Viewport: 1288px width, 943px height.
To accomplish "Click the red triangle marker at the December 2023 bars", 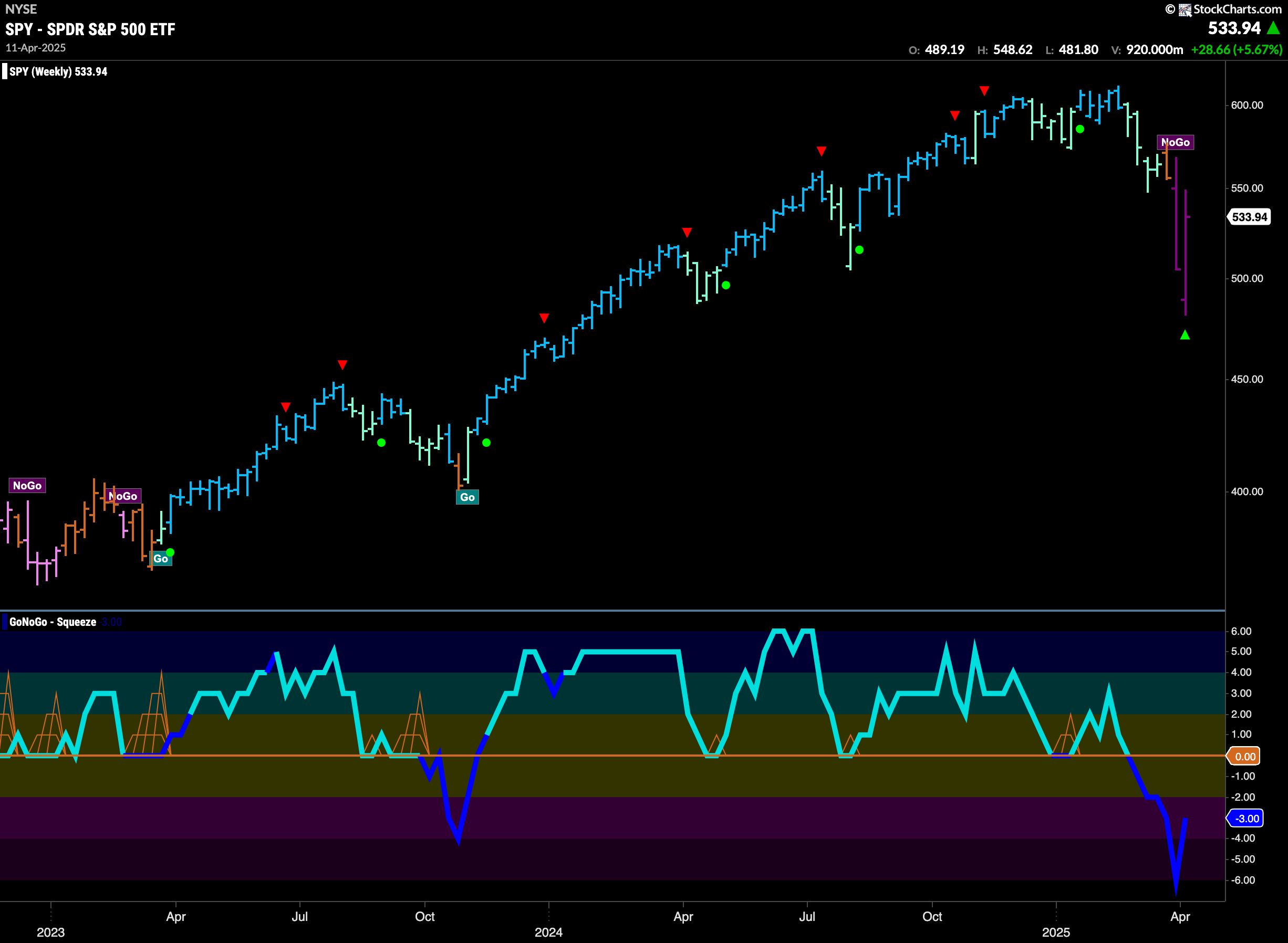I will click(x=544, y=318).
